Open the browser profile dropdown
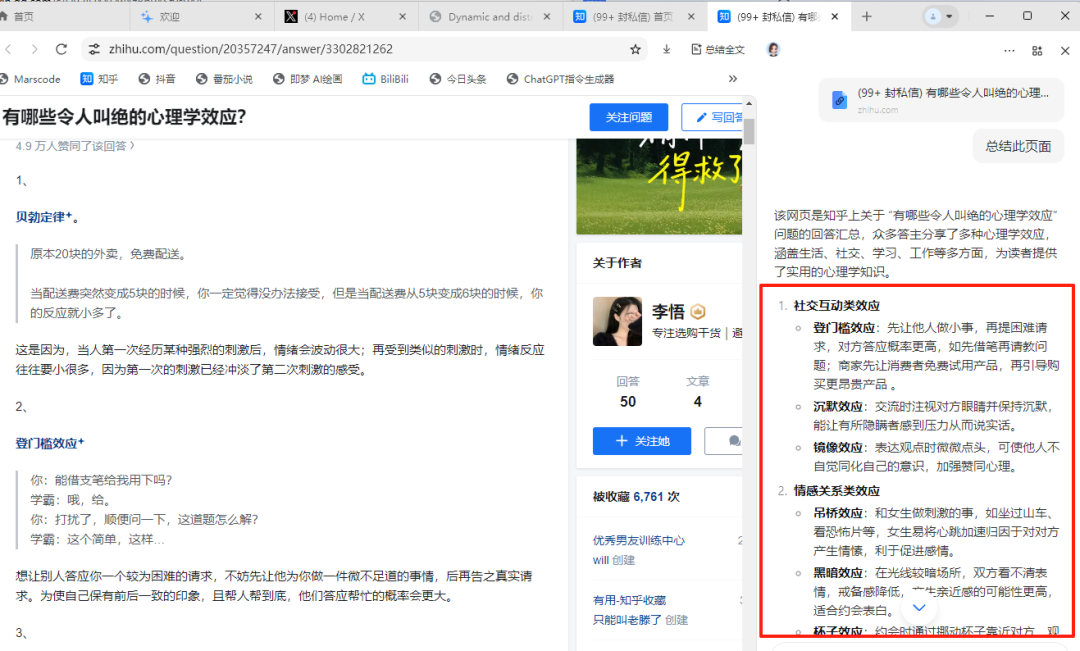 point(939,17)
